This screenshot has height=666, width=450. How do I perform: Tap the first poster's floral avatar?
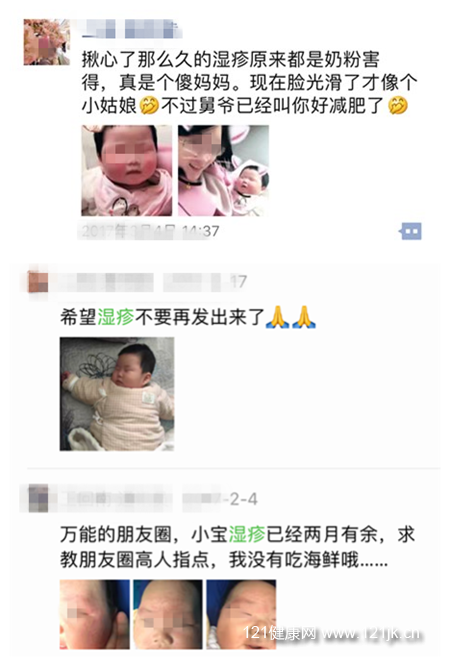[x=47, y=42]
